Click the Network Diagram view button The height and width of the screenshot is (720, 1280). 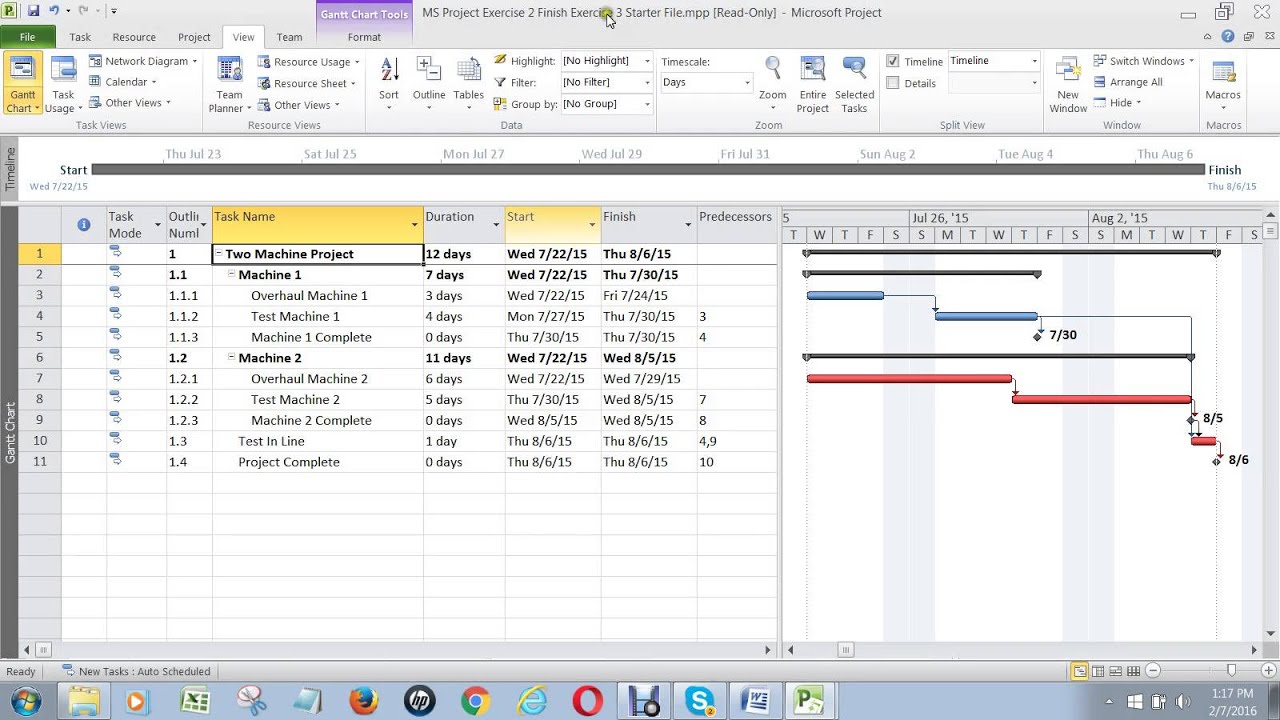[144, 61]
